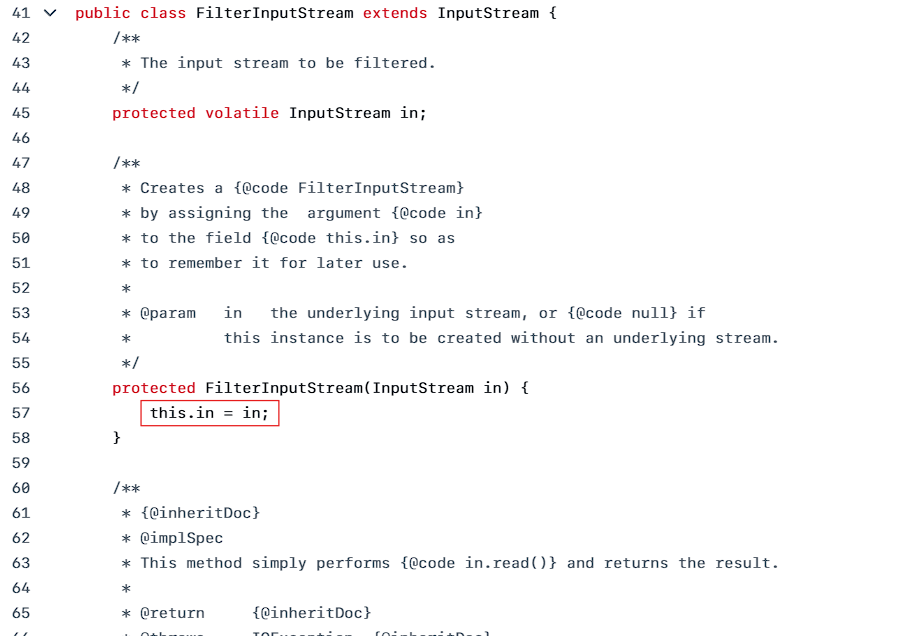
Task: Click the '@return' Javadoc tag
Action: [x=172, y=613]
